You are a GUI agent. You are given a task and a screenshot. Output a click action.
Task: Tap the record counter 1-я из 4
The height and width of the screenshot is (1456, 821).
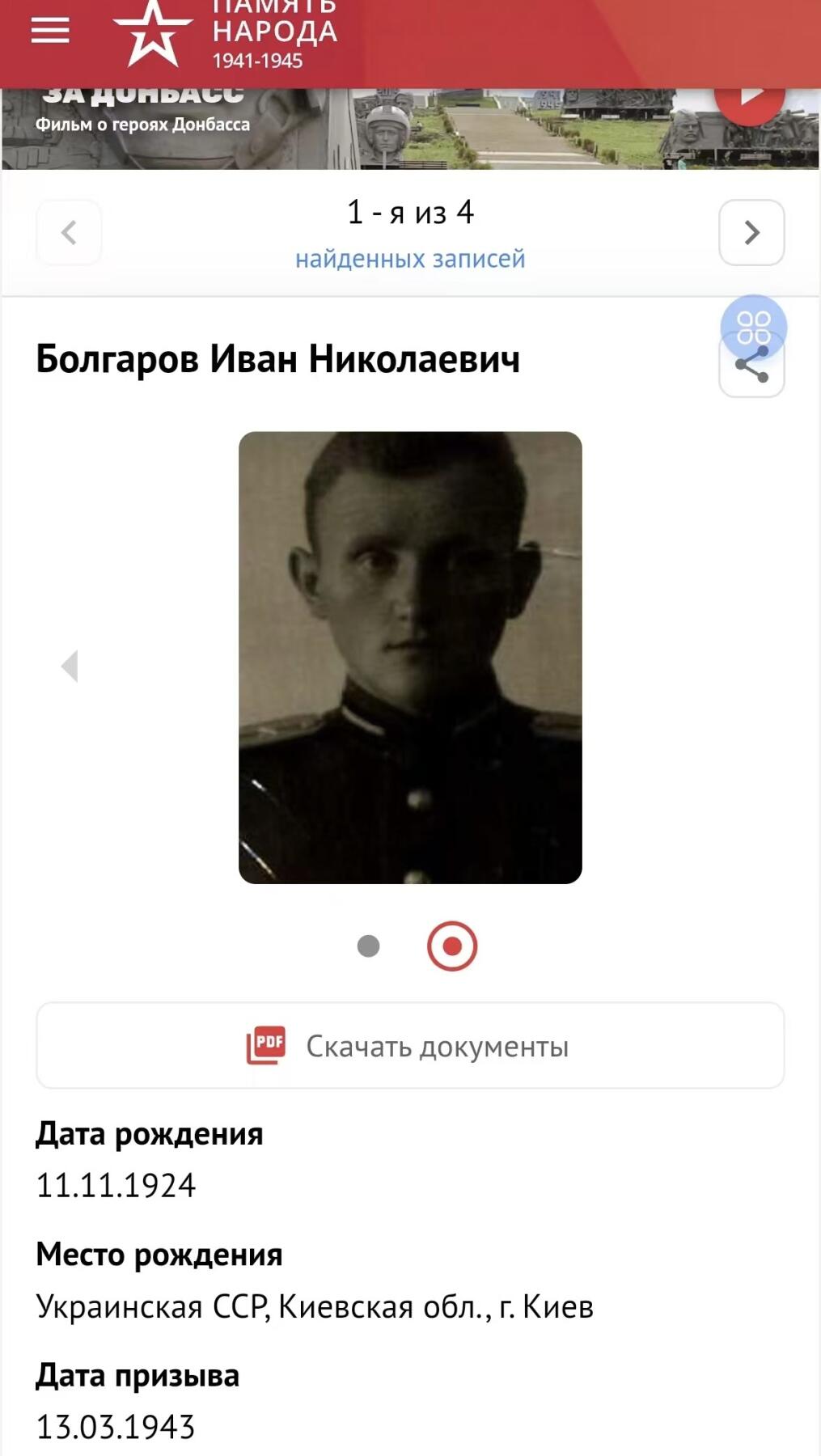click(x=410, y=213)
